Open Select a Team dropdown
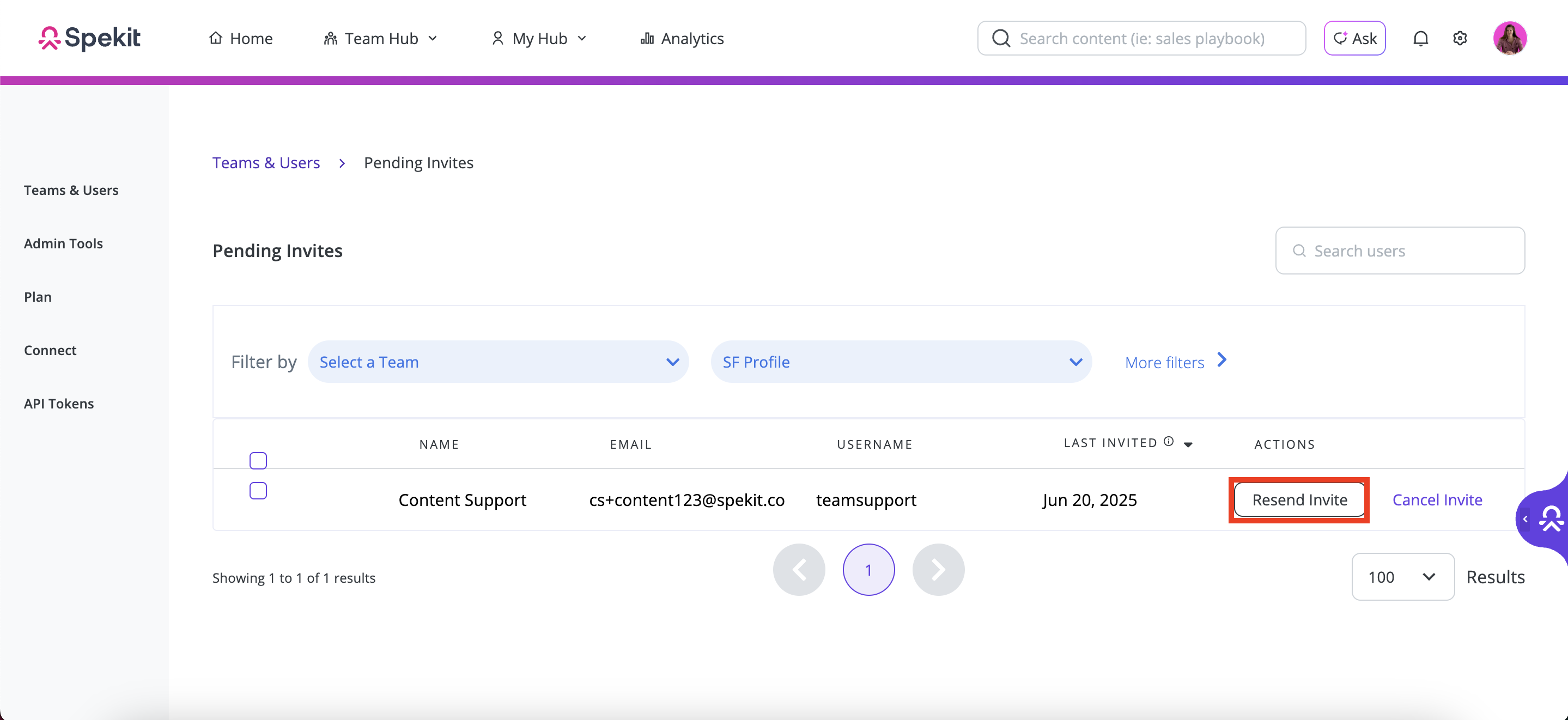This screenshot has width=1568, height=720. pyautogui.click(x=498, y=362)
